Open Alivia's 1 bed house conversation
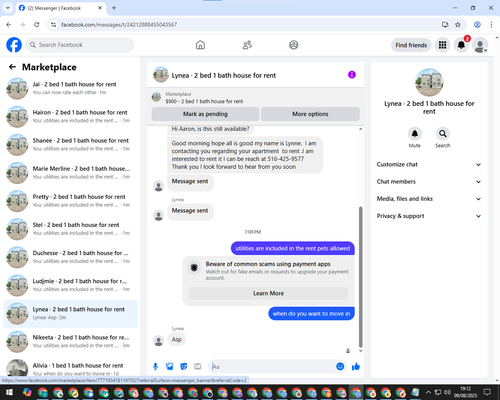 (70, 368)
